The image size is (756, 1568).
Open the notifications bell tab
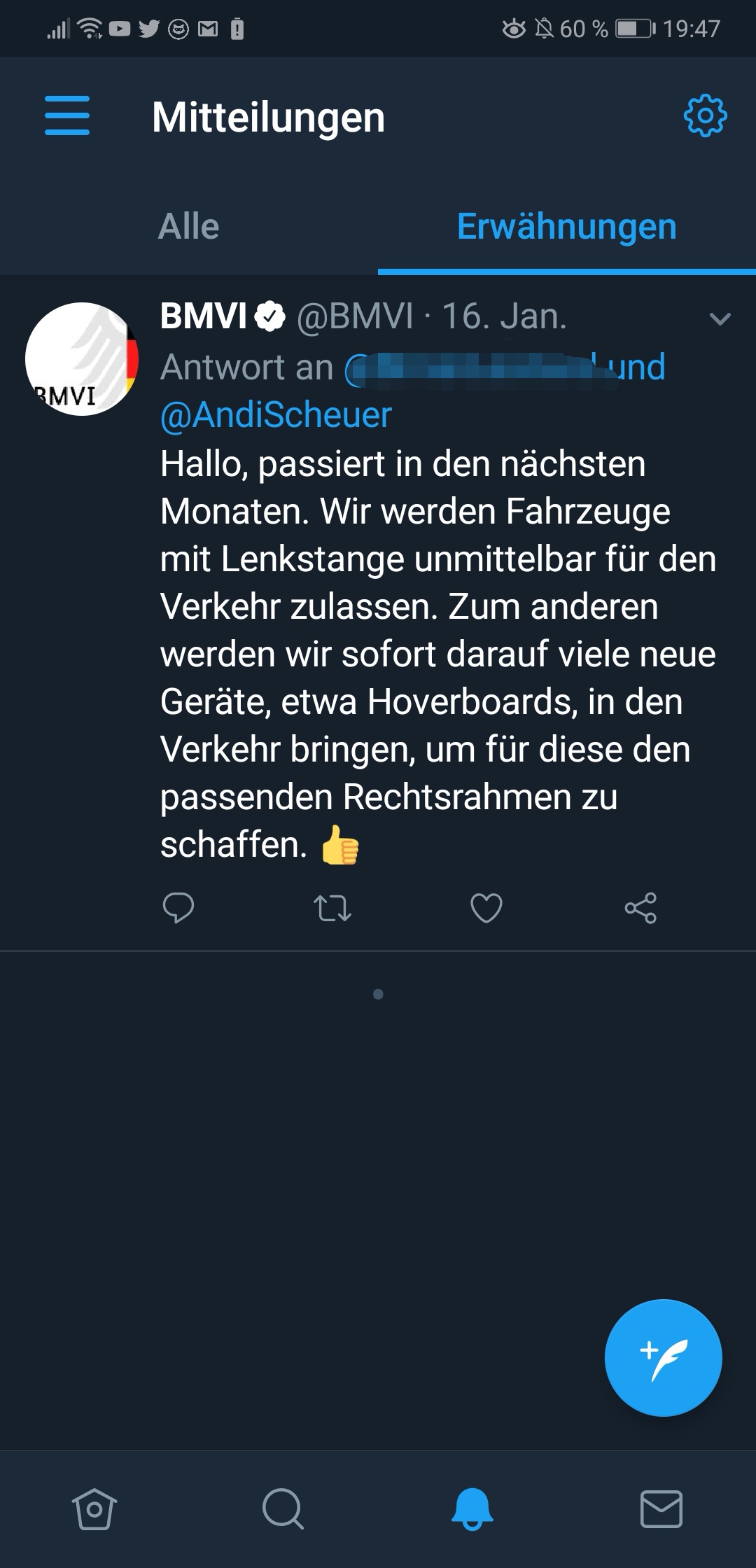[472, 1509]
